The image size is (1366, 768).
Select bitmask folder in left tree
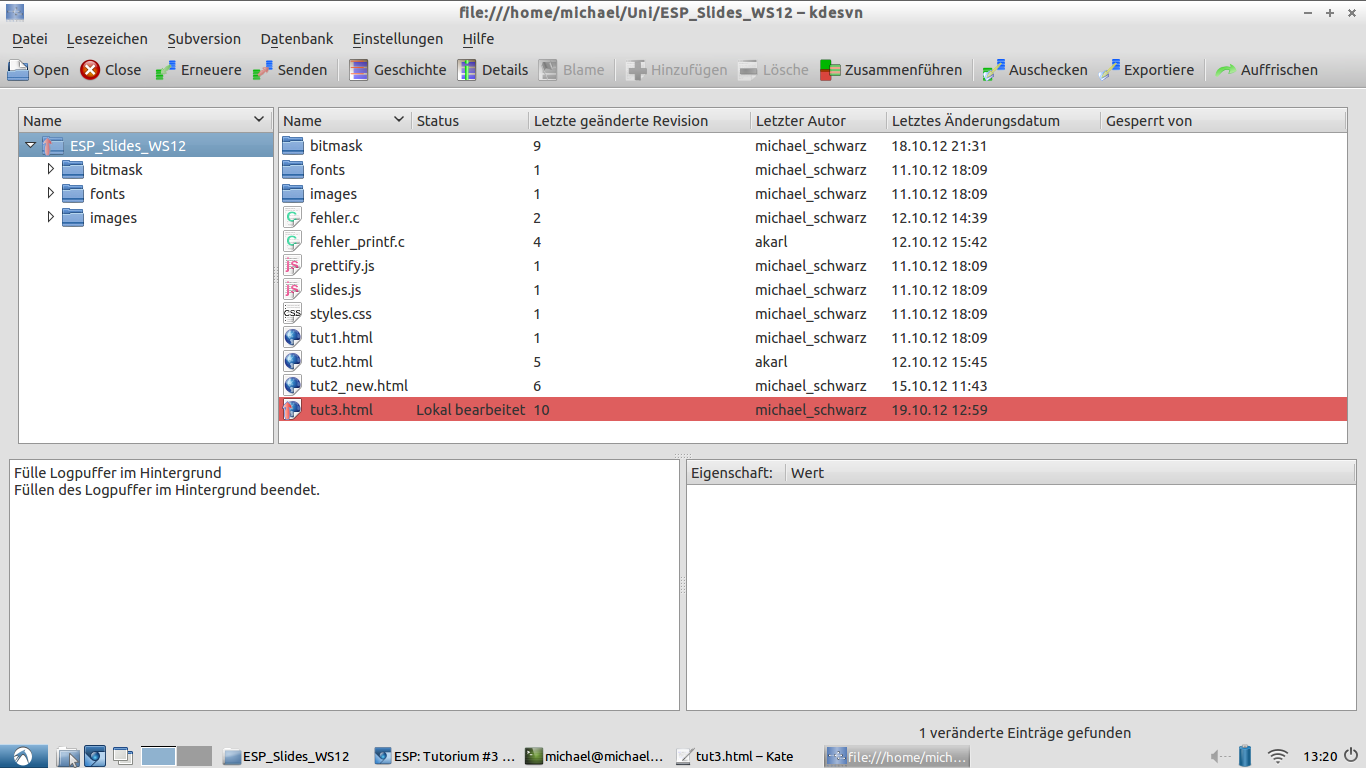click(x=116, y=170)
